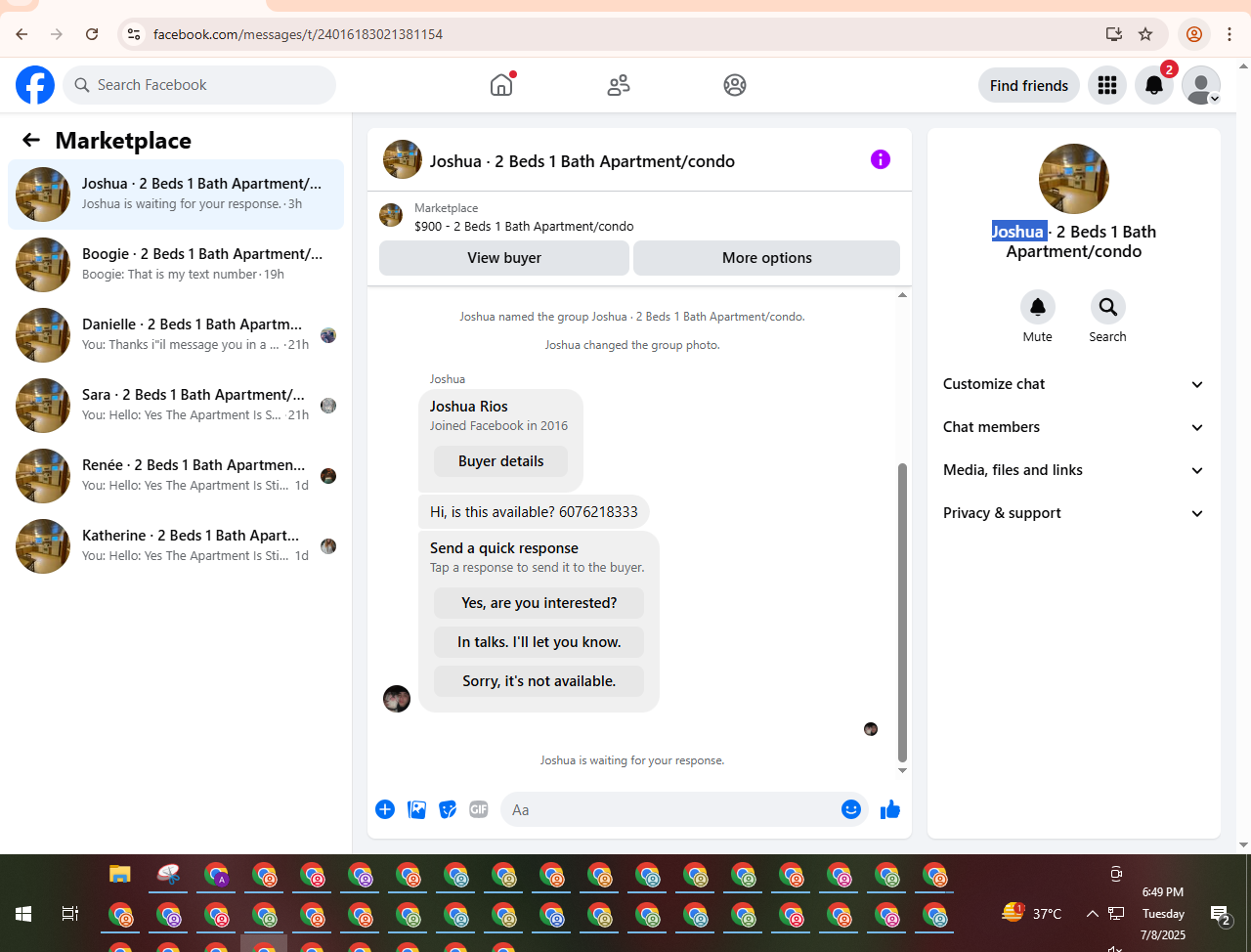The height and width of the screenshot is (952, 1251).
Task: Click the group photo in right panel
Action: (1074, 179)
